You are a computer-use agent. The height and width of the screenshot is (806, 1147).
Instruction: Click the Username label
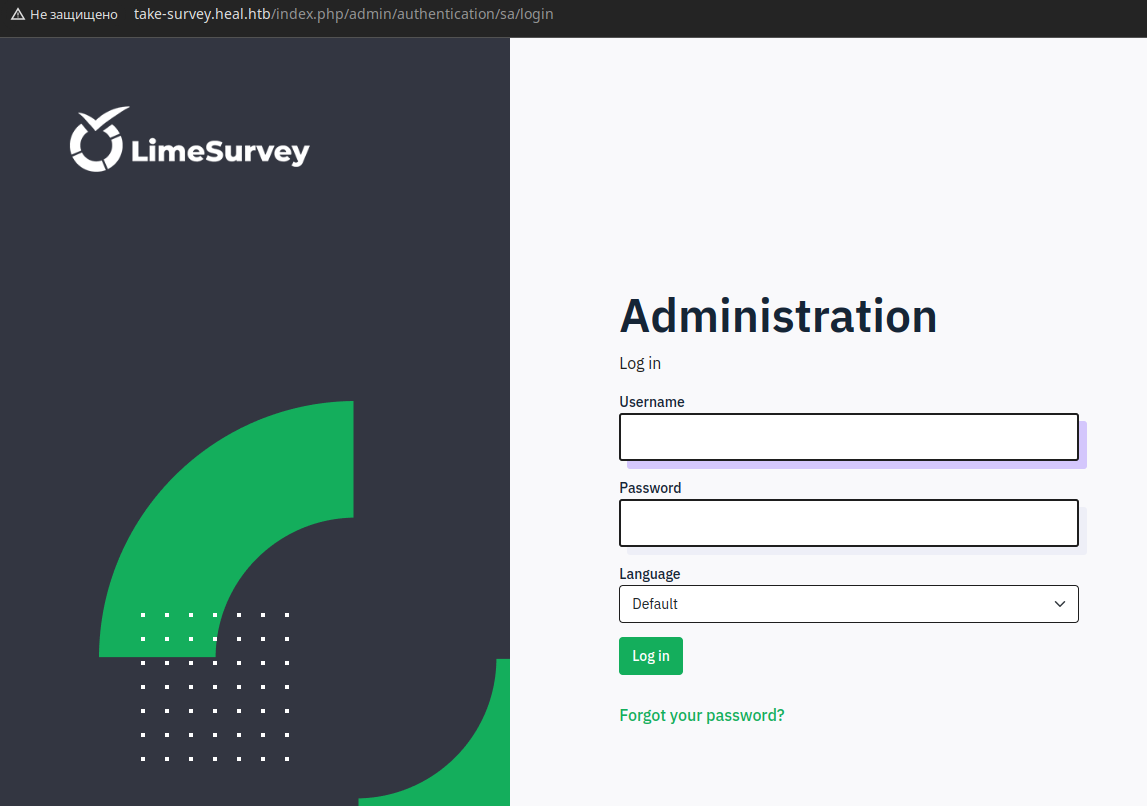(x=652, y=402)
